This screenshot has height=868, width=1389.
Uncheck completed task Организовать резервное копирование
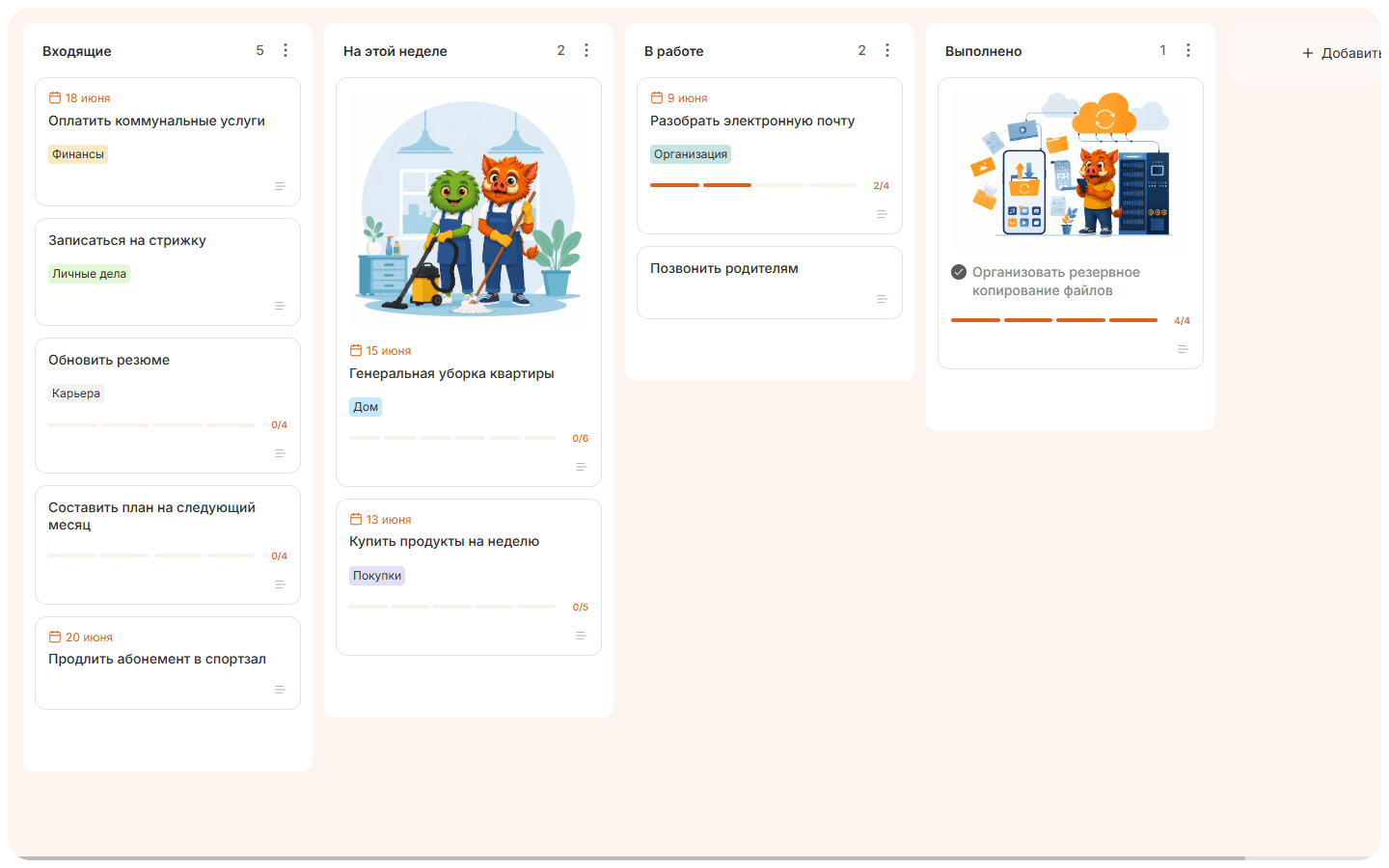[959, 272]
